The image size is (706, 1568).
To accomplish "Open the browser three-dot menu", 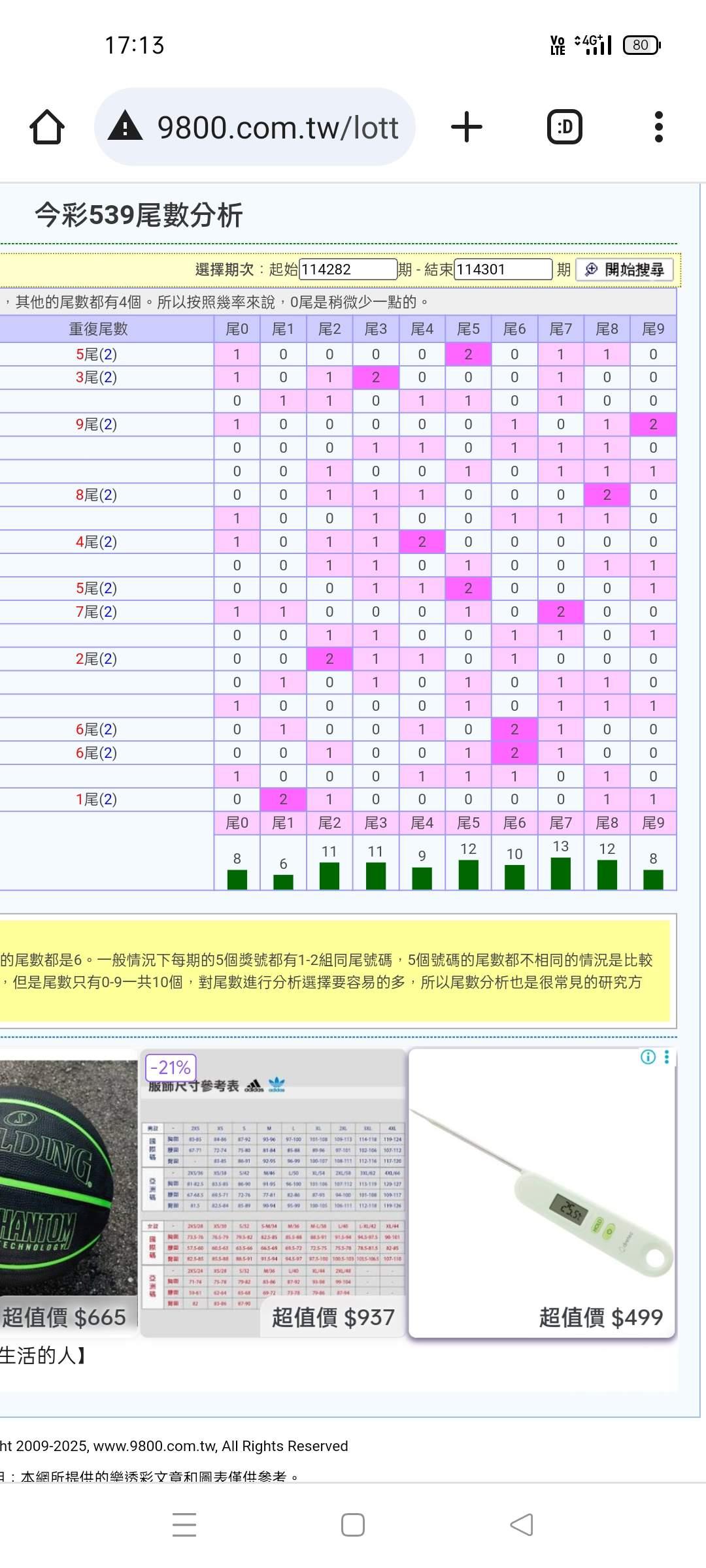I will pyautogui.click(x=658, y=127).
